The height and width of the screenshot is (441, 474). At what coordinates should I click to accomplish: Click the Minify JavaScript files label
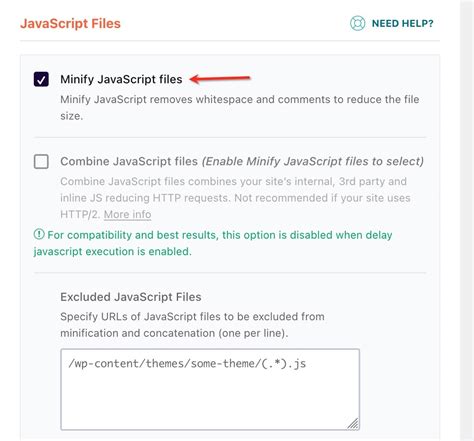(121, 79)
